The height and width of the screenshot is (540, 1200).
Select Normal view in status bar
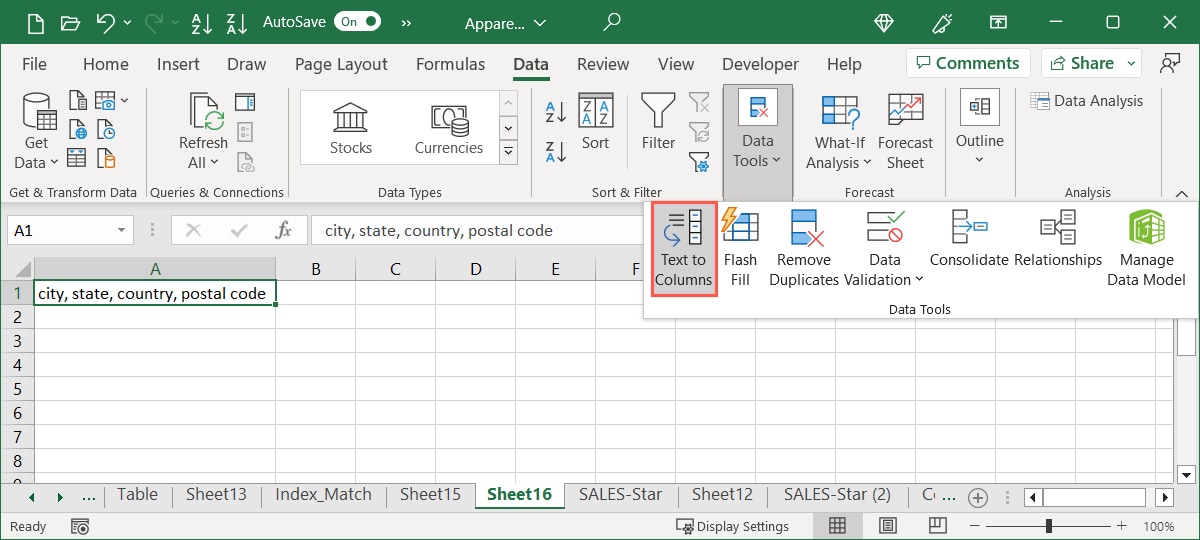838,526
